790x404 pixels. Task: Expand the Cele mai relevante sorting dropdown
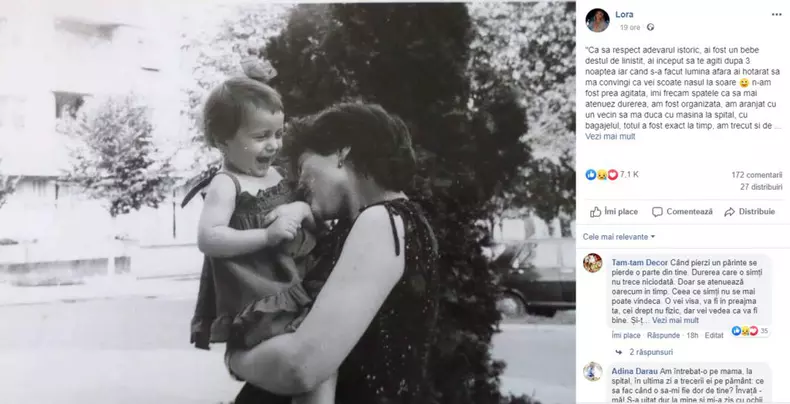pos(619,237)
